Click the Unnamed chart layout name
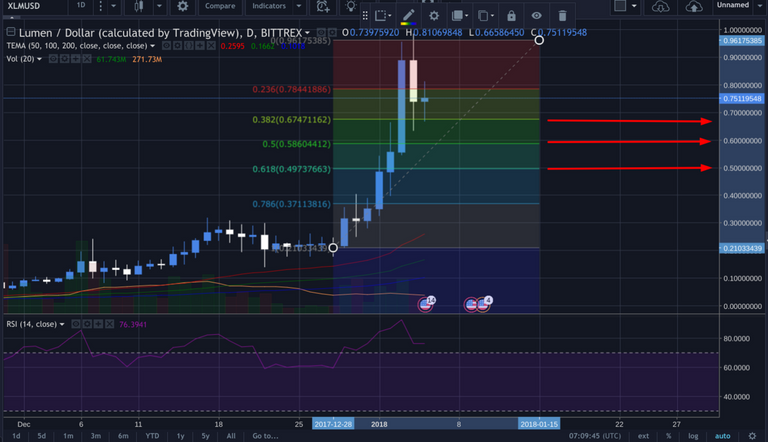The height and width of the screenshot is (442, 768). (733, 5)
